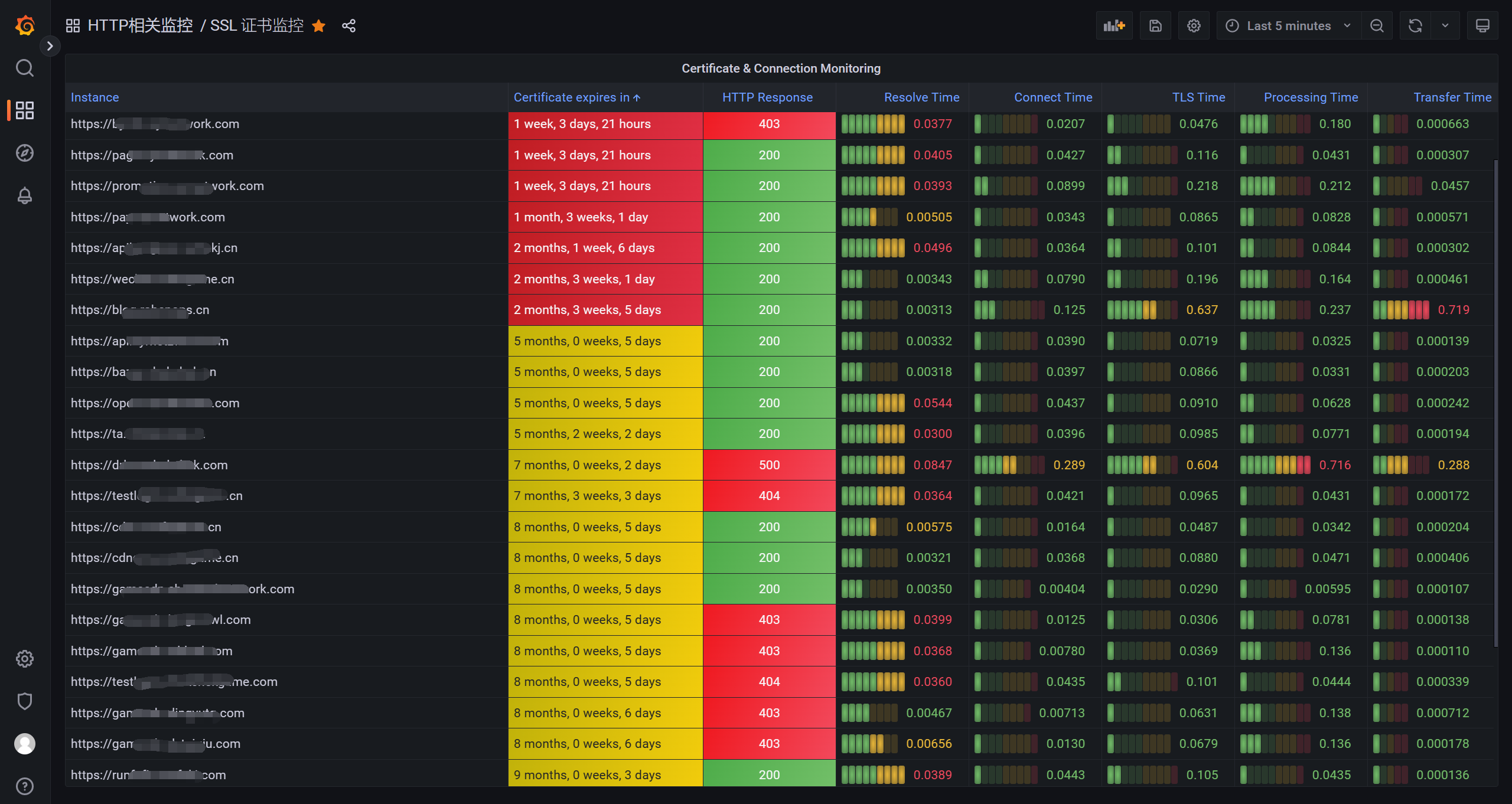Open the Help question mark icon
This screenshot has width=1512, height=804.
(25, 786)
